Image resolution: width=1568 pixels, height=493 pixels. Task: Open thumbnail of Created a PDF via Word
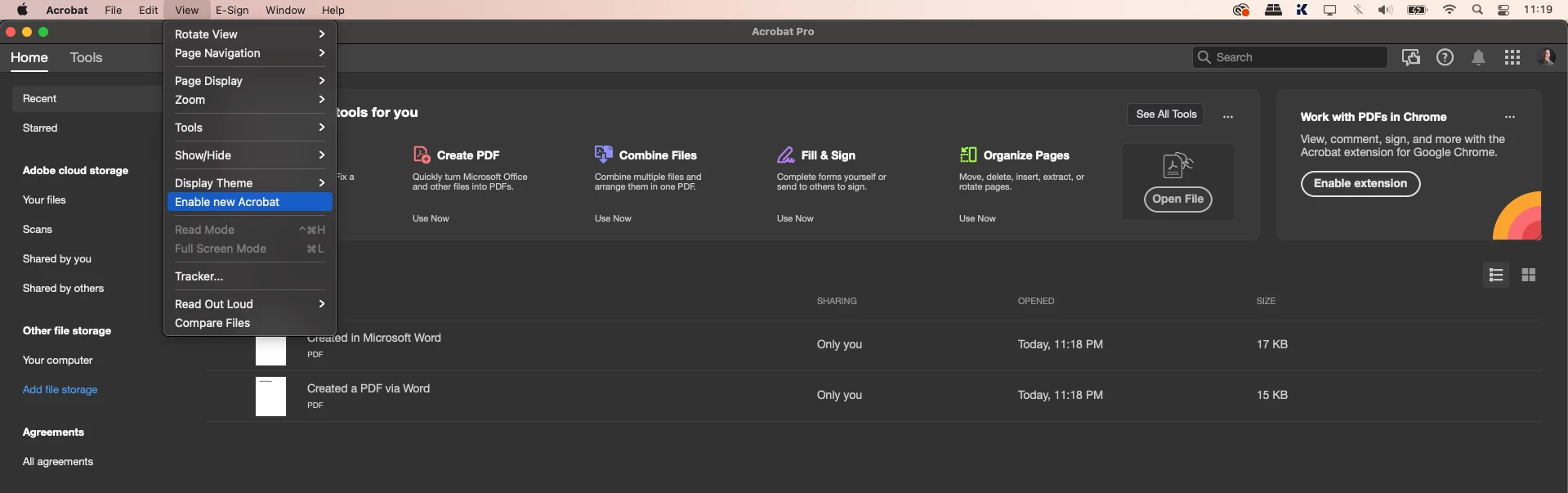(x=270, y=397)
